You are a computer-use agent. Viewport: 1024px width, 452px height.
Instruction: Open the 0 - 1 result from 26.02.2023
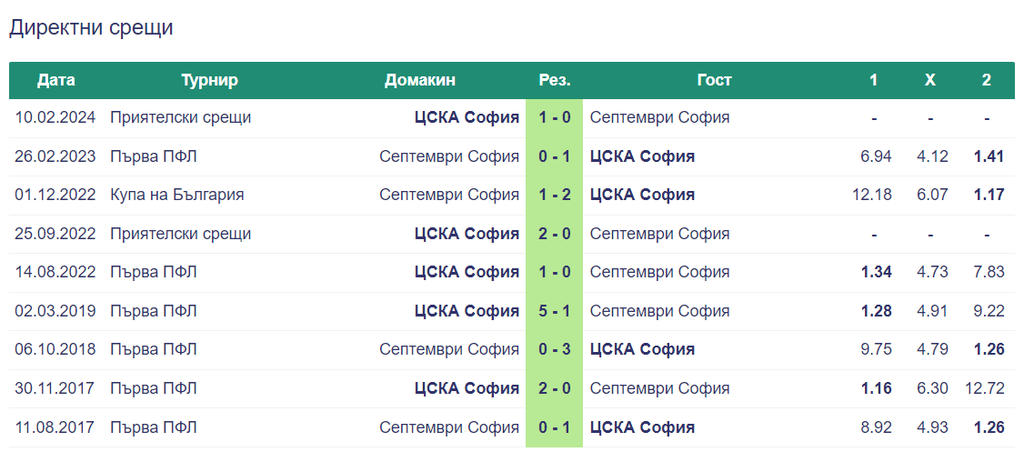(x=554, y=157)
